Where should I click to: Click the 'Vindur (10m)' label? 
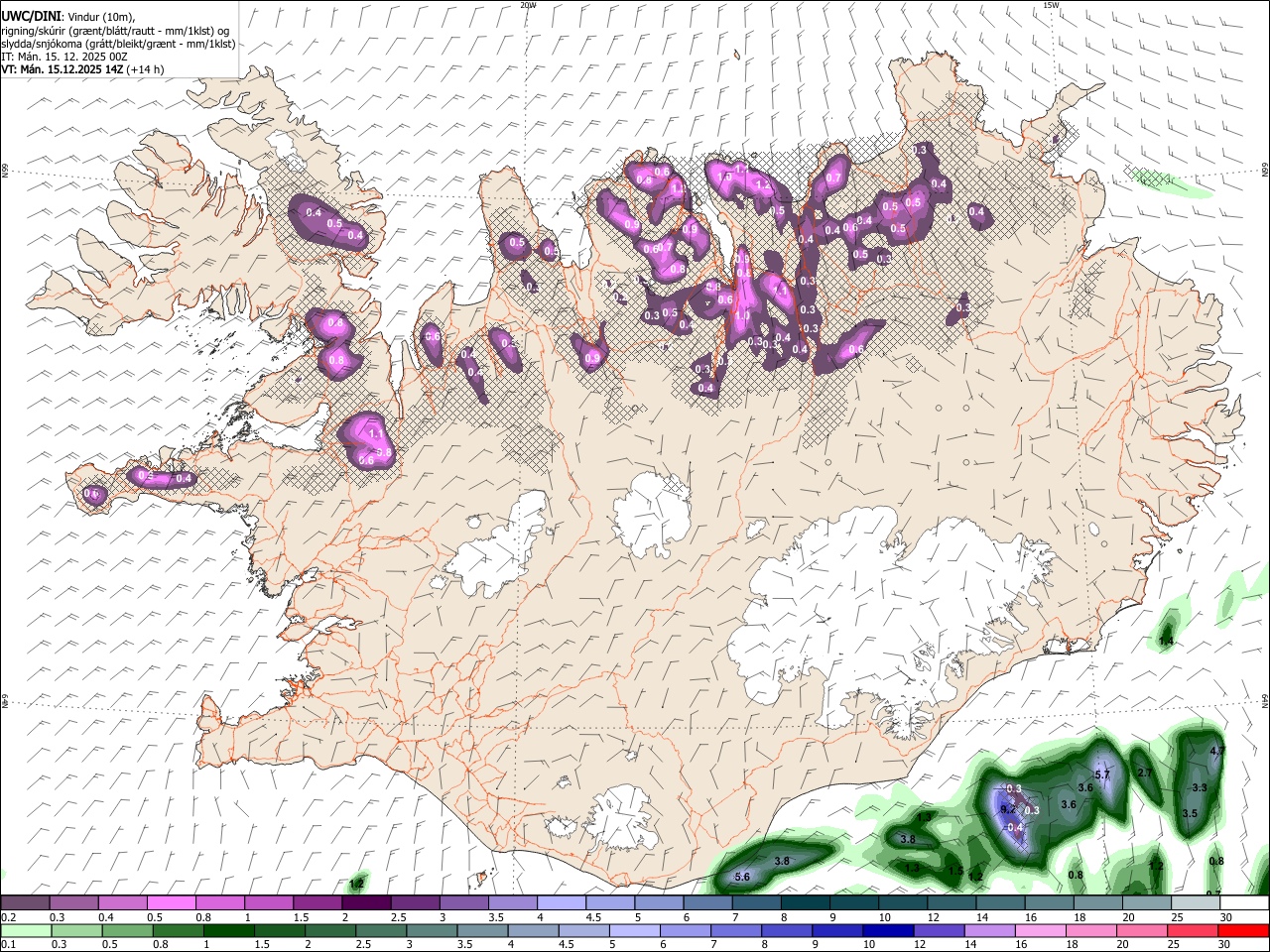100,16
